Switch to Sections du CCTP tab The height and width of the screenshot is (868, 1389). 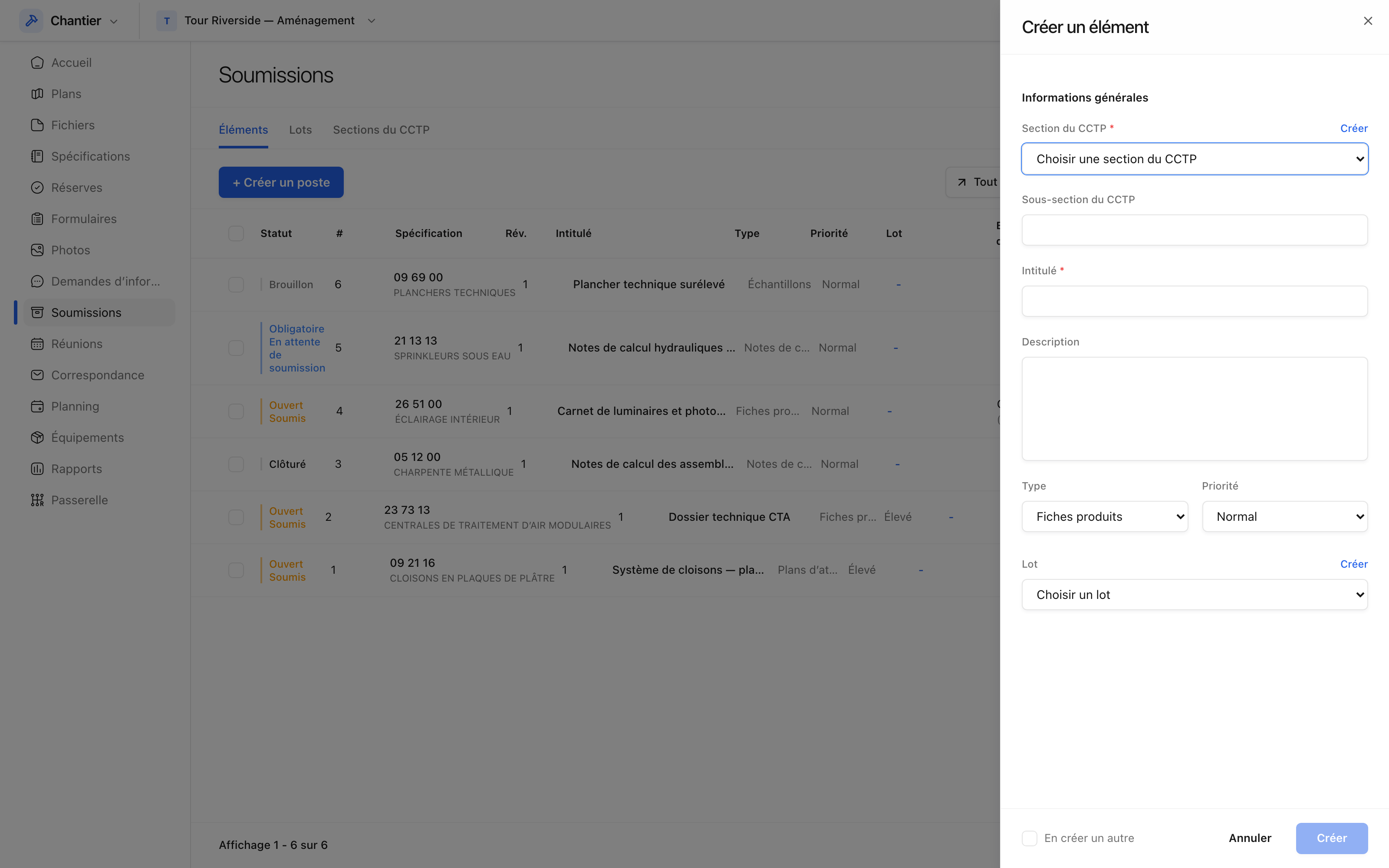381,130
